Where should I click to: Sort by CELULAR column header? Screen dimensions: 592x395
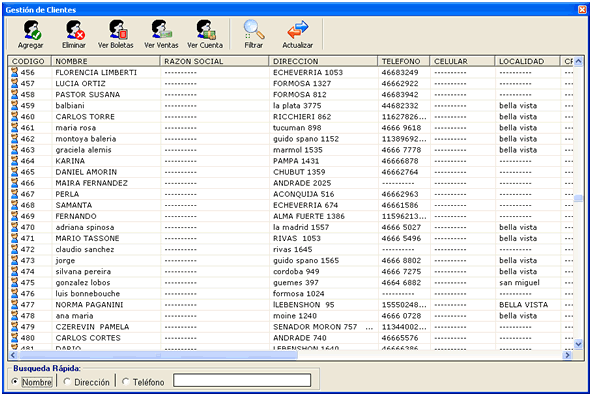click(x=462, y=61)
